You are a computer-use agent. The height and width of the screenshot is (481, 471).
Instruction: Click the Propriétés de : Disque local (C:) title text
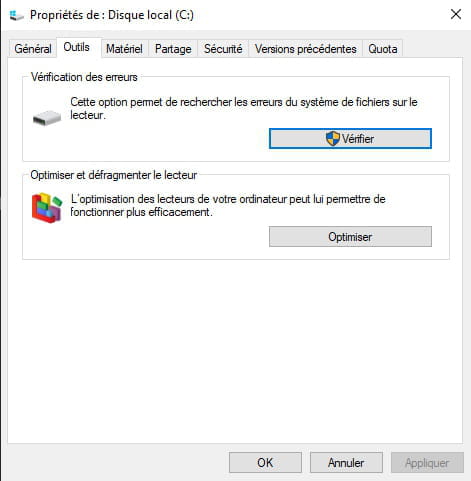[112, 15]
